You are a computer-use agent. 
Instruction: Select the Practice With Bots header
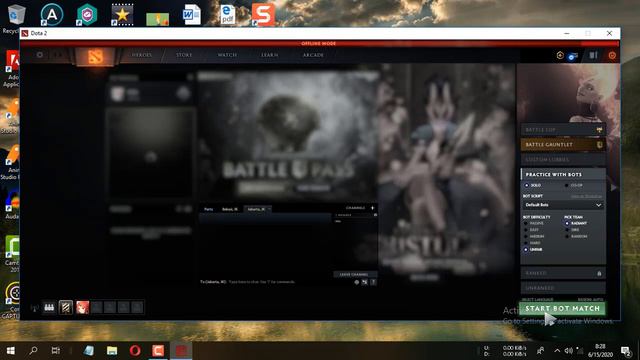(x=563, y=174)
